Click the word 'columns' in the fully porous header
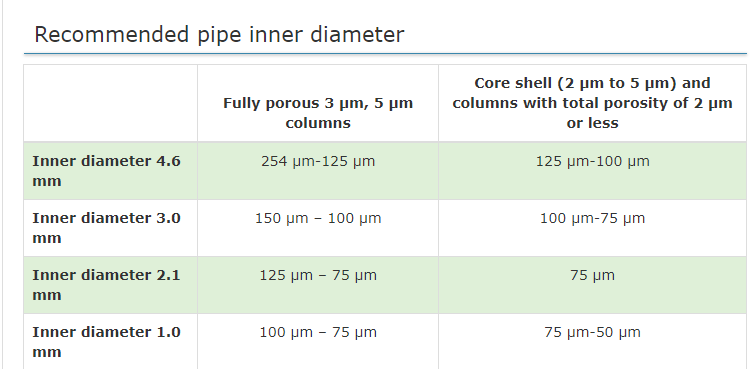Image resolution: width=751 pixels, height=369 pixels. (318, 123)
